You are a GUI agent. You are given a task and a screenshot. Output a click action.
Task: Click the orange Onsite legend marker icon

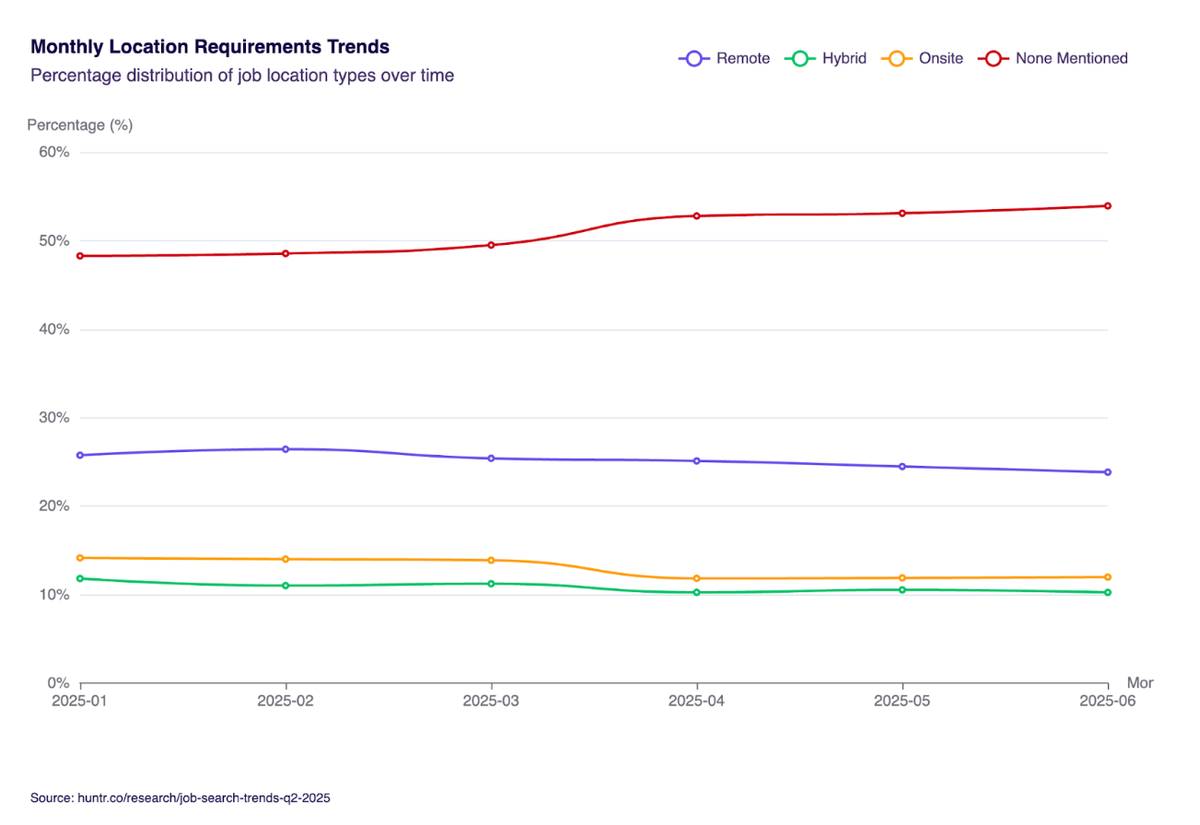pos(896,58)
